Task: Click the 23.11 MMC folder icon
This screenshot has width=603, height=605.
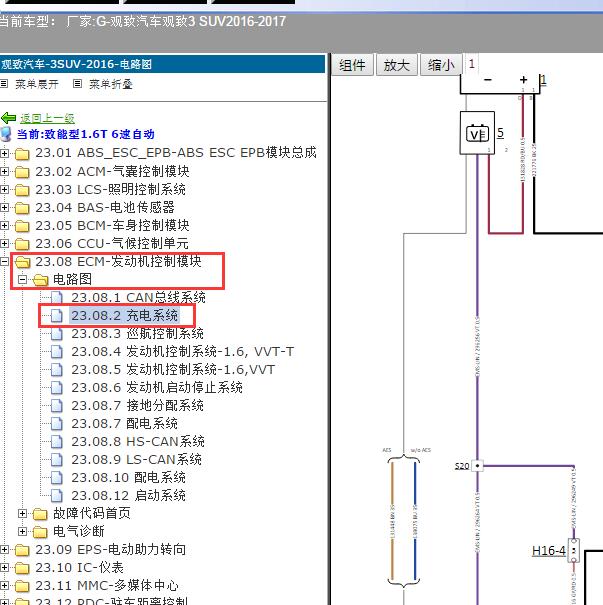Action: [x=22, y=586]
